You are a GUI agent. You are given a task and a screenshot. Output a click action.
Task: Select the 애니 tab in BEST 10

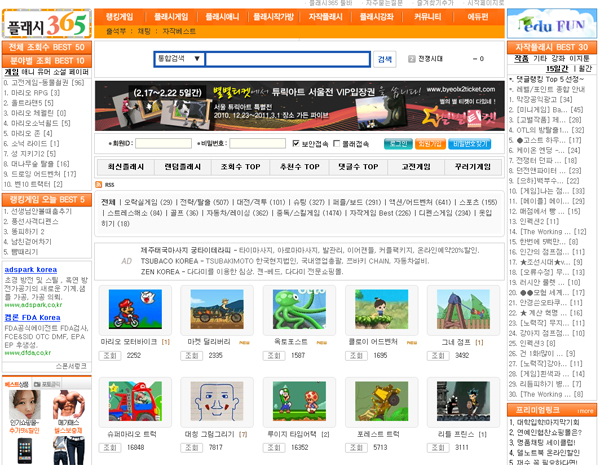pyautogui.click(x=28, y=72)
